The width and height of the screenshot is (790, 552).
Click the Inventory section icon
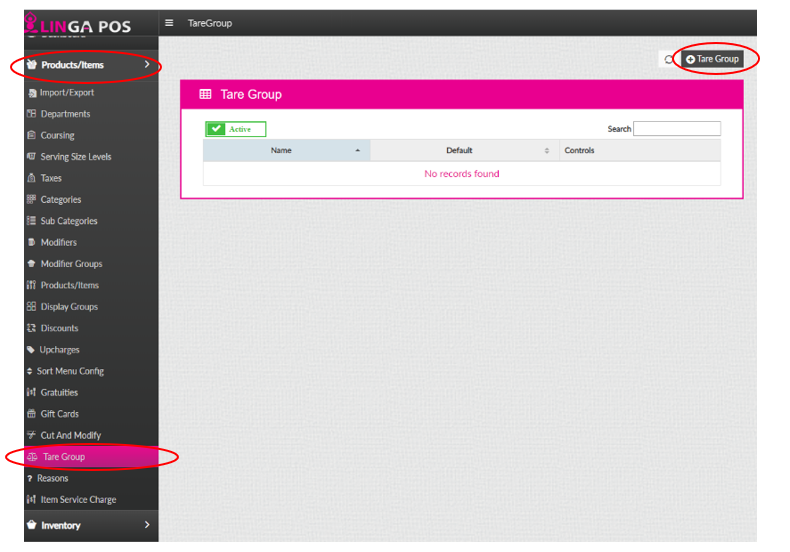coord(32,525)
